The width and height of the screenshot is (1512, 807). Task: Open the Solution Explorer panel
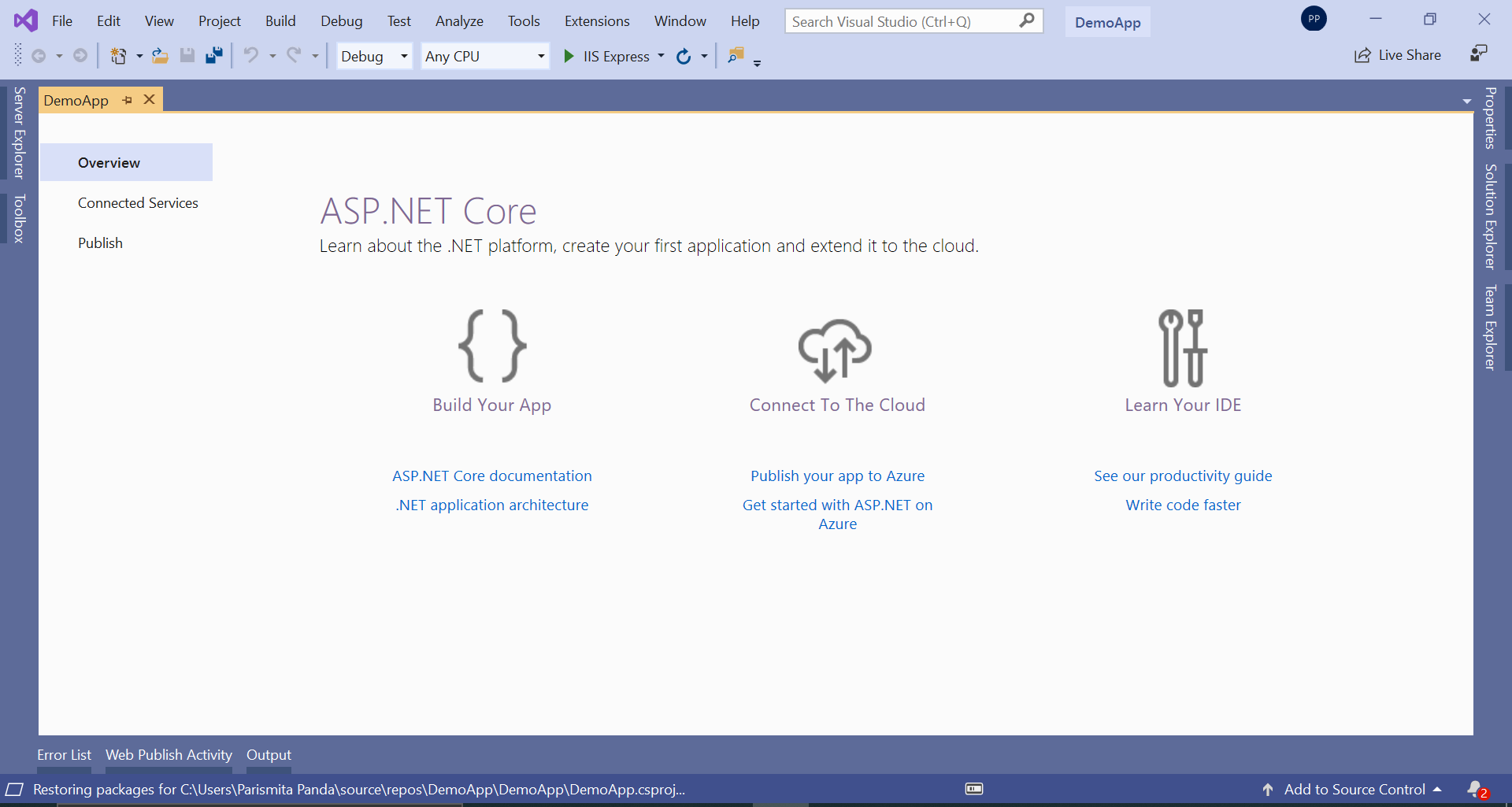[x=1489, y=218]
